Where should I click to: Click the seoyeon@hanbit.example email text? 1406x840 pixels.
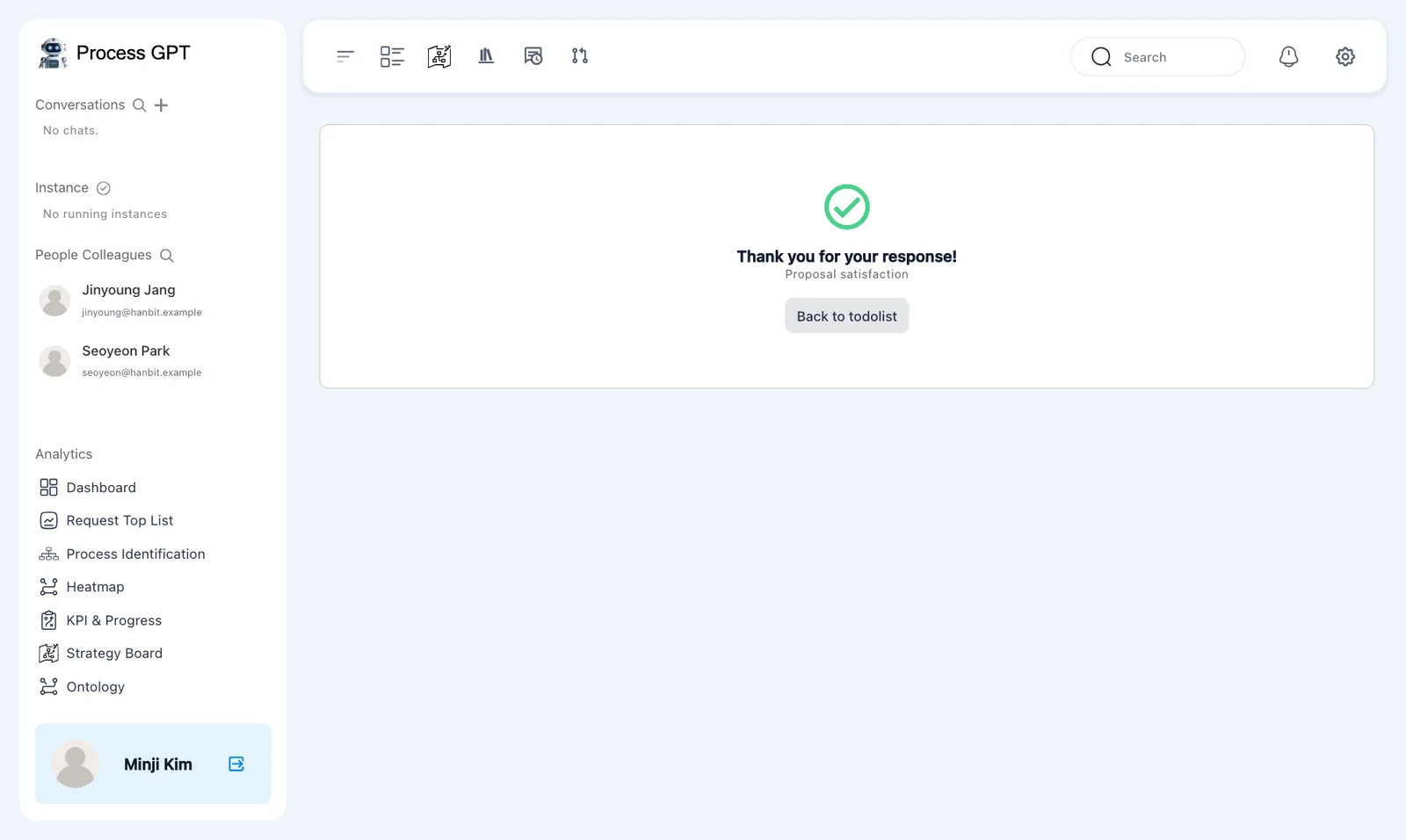point(141,373)
